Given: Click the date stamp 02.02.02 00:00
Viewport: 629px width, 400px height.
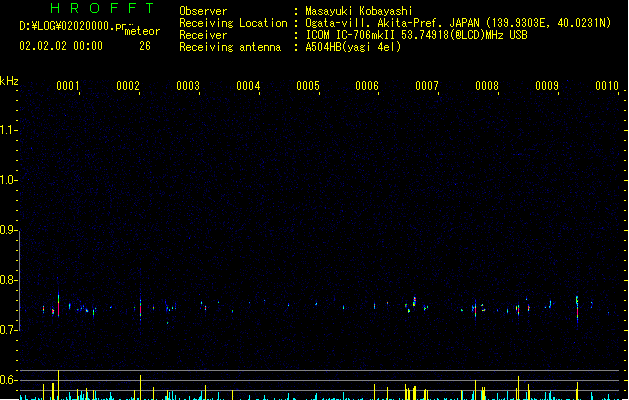Looking at the screenshot, I should click(x=61, y=46).
